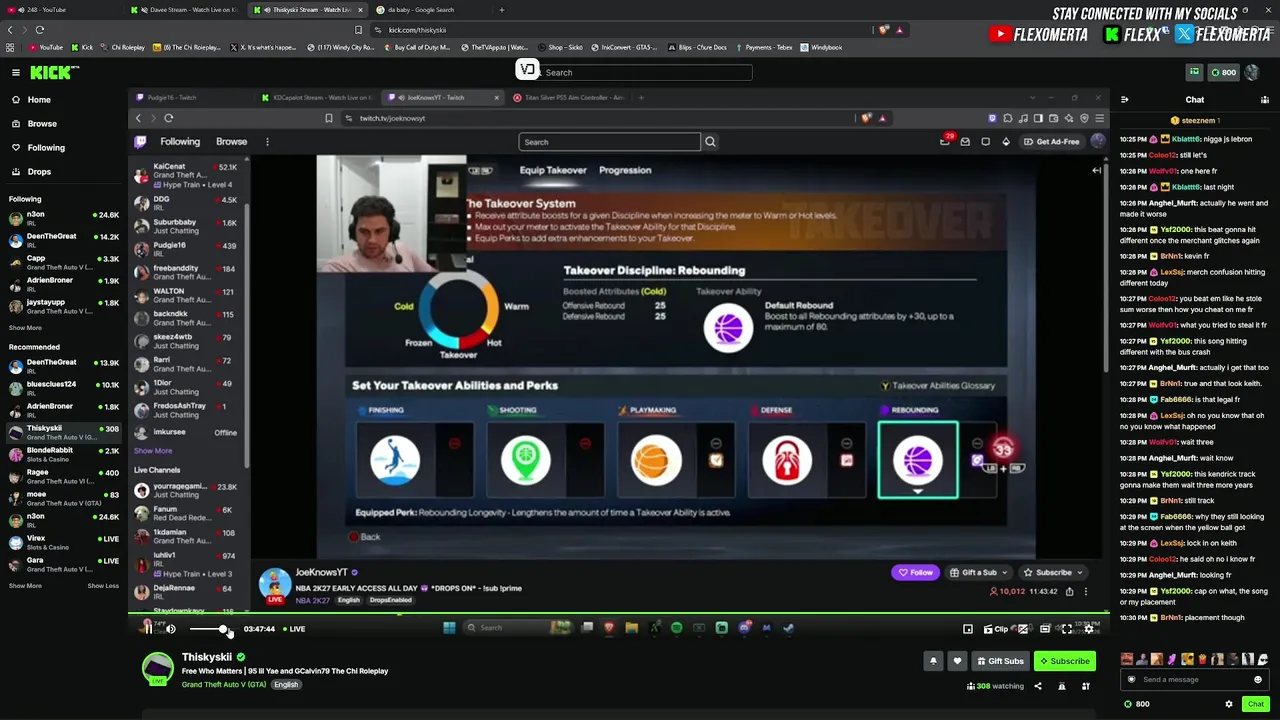Subscribe to Thiskyskii with green button
Screen dimensions: 1280x720
tap(1064, 661)
